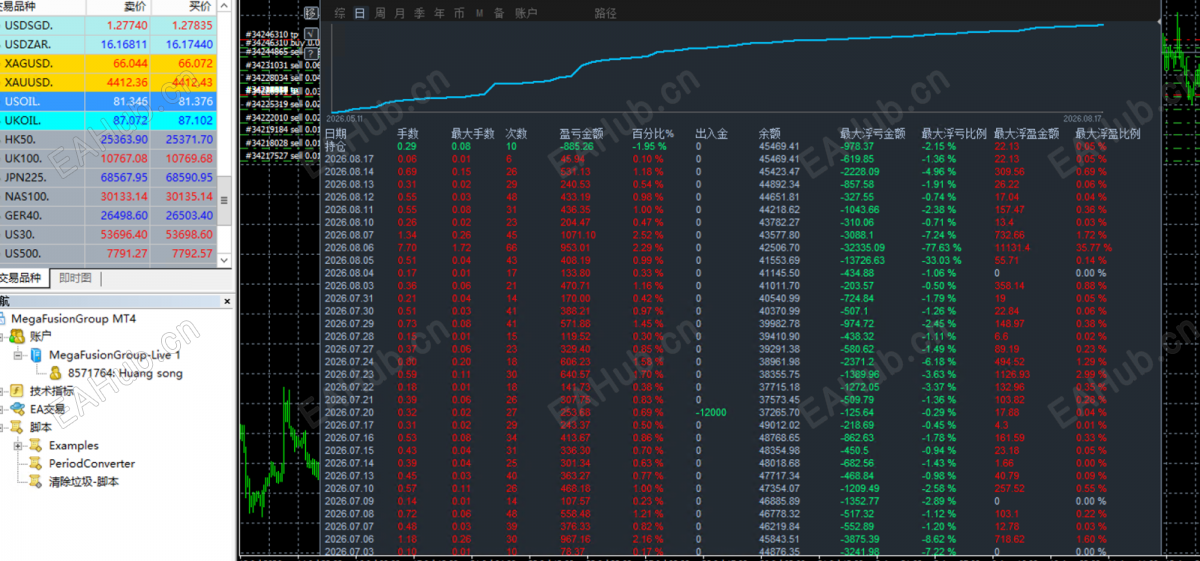
Task: Select the 季 quarterly period tab
Action: pyautogui.click(x=419, y=13)
